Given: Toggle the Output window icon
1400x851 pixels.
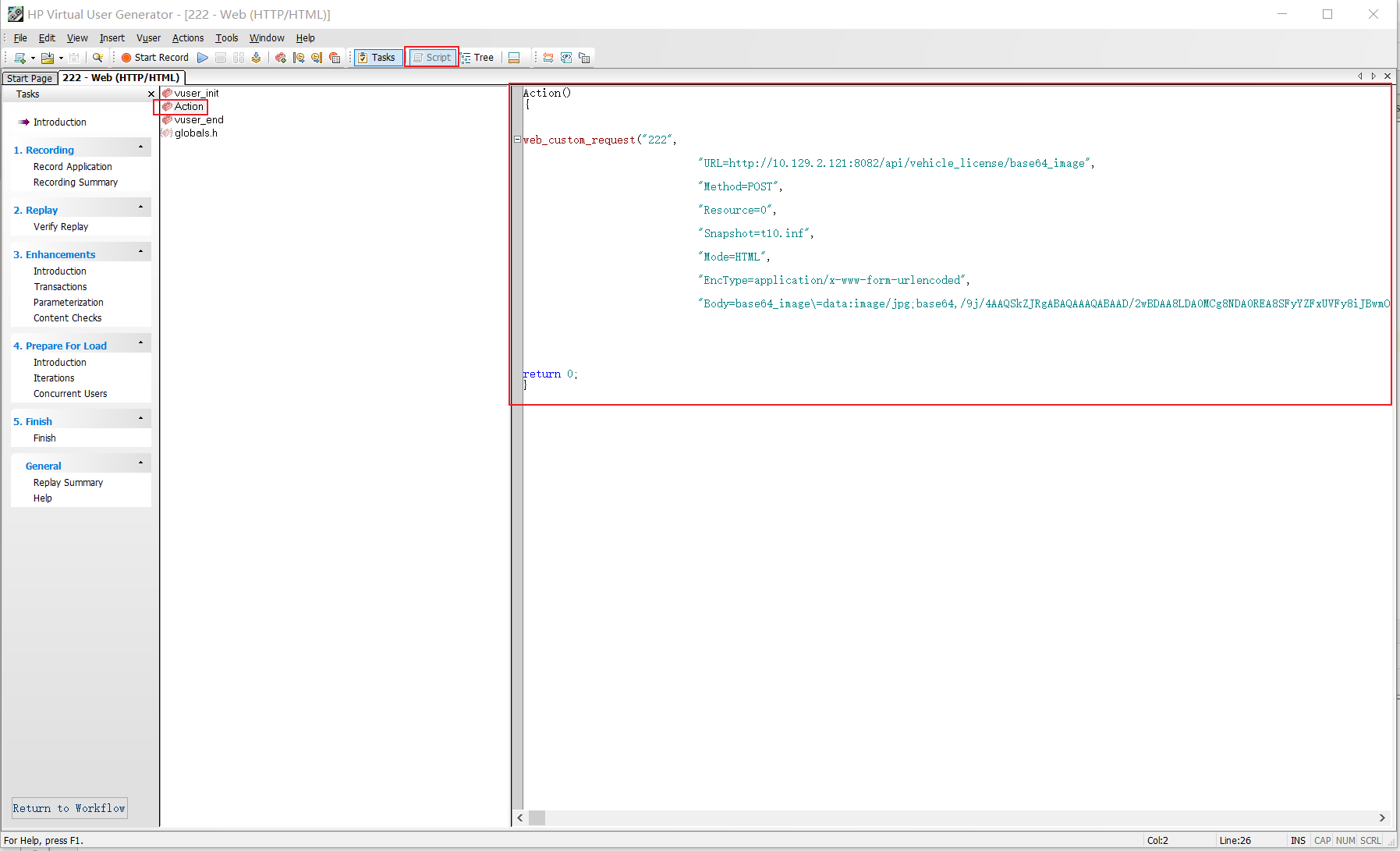Looking at the screenshot, I should tap(514, 58).
